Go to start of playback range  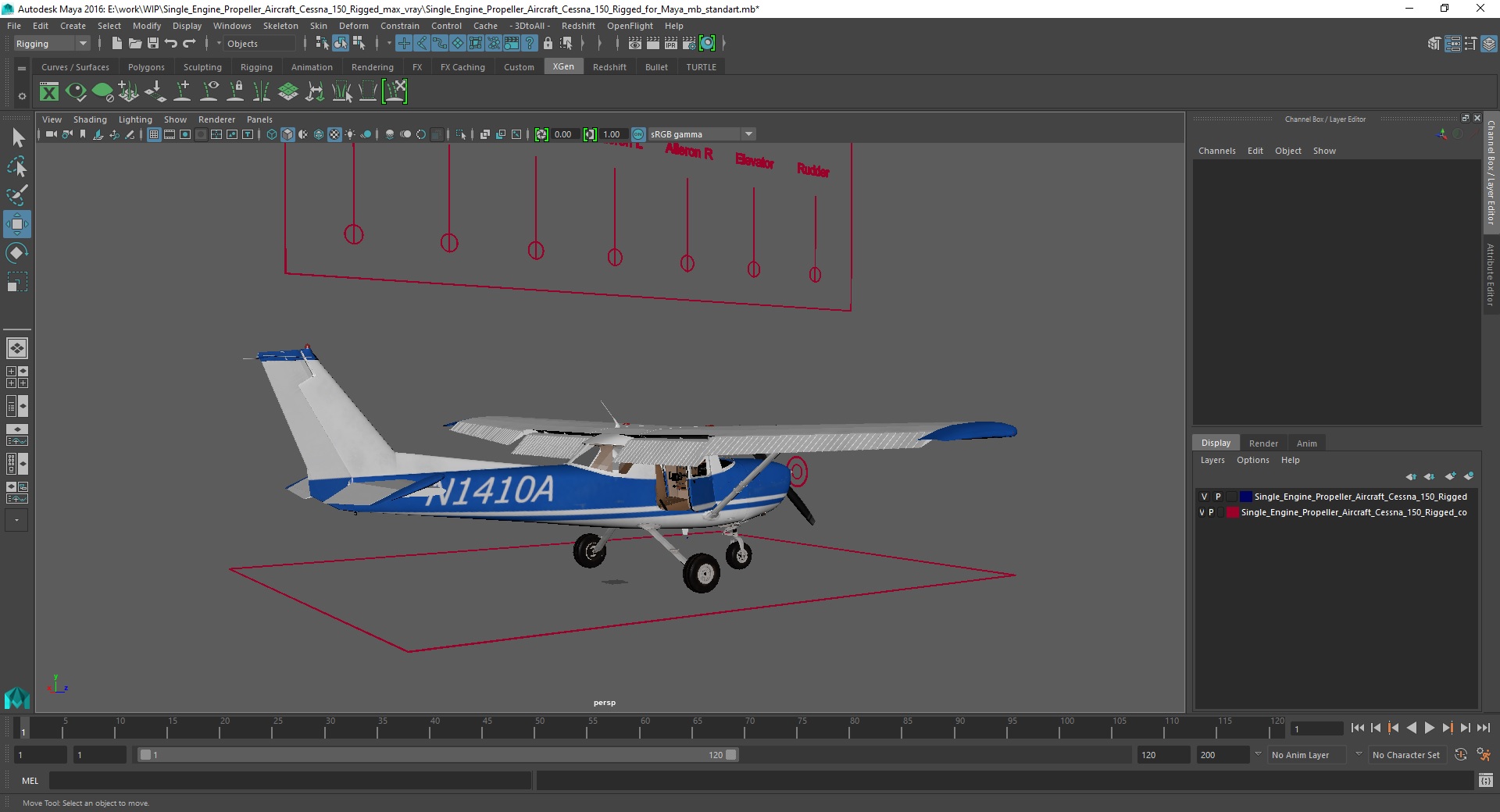click(1357, 728)
